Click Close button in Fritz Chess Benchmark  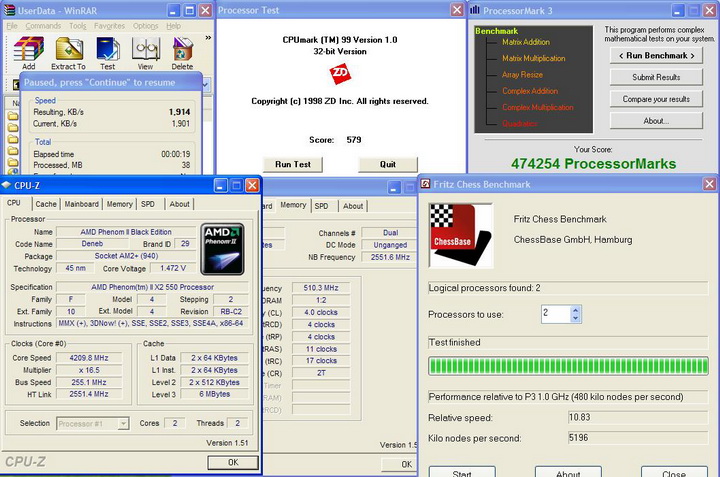click(674, 473)
